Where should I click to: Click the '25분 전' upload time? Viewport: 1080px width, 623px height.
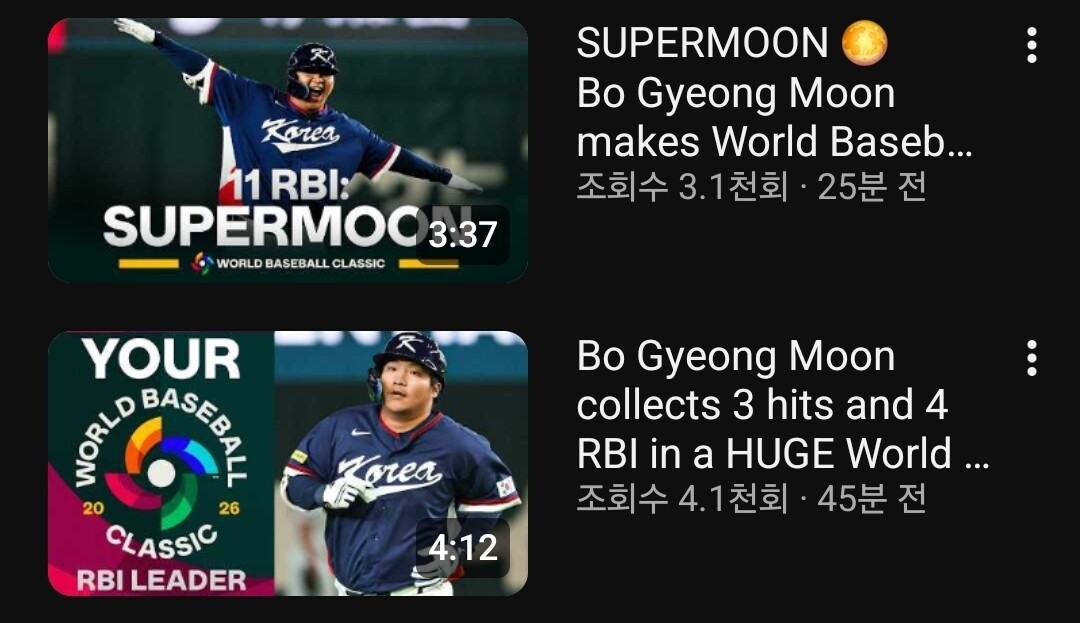coord(871,187)
